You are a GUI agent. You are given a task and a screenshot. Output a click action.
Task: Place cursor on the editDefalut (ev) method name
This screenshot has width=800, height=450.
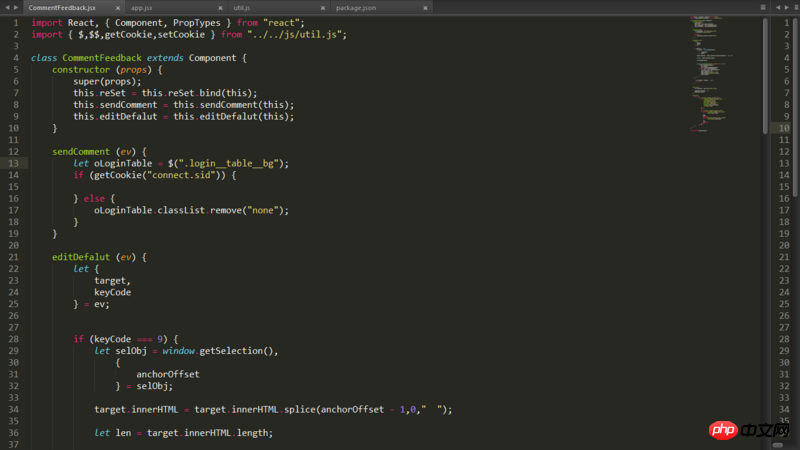click(84, 257)
